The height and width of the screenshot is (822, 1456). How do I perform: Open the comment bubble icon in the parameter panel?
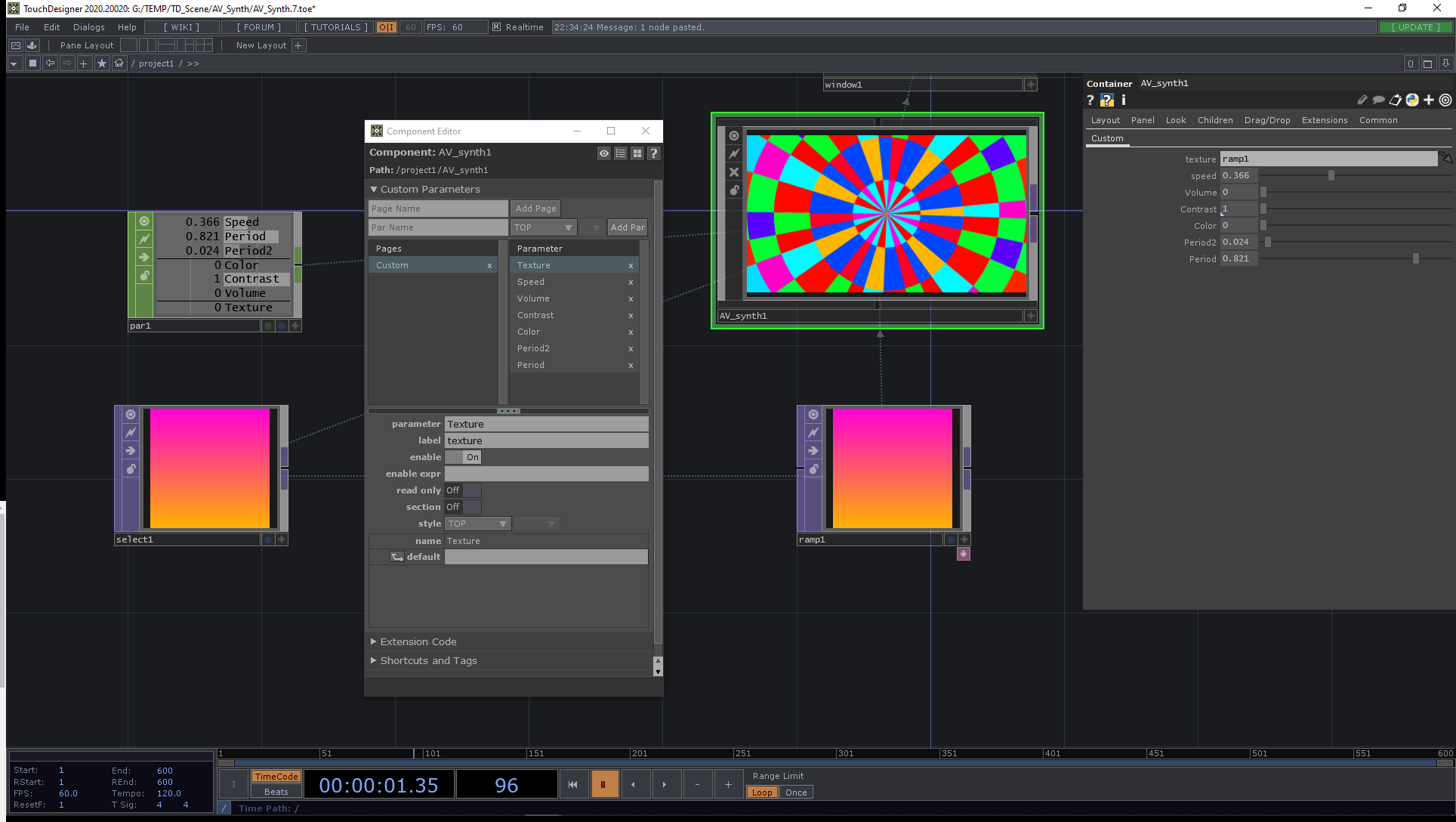(1379, 100)
